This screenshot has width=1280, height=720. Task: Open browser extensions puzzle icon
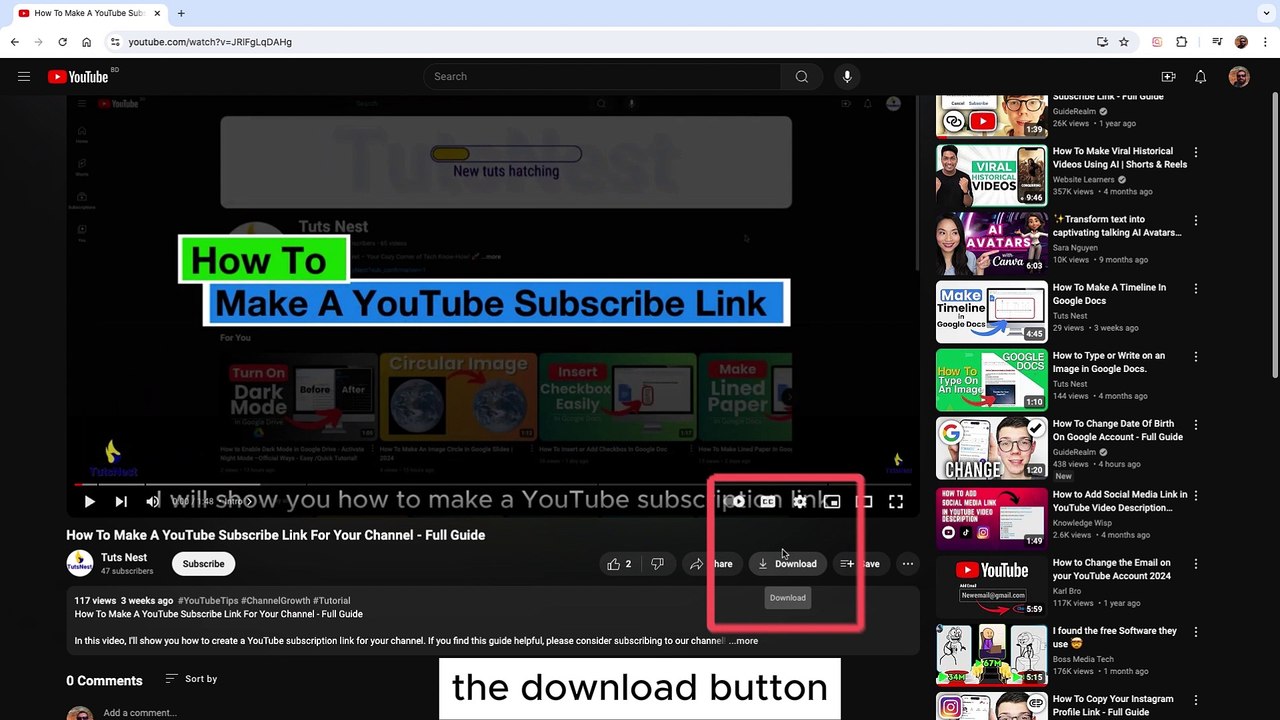pyautogui.click(x=1181, y=42)
